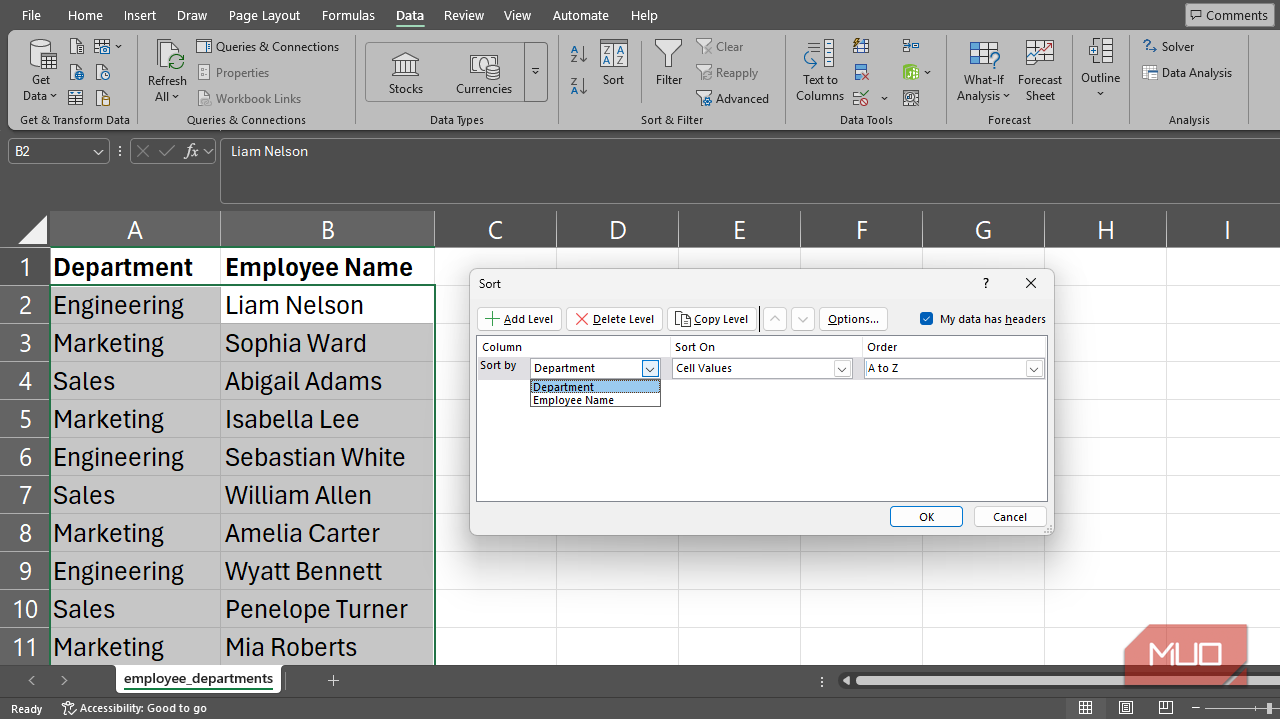Viewport: 1280px width, 720px height.
Task: Click Existing Connections icon
Action: click(x=103, y=98)
